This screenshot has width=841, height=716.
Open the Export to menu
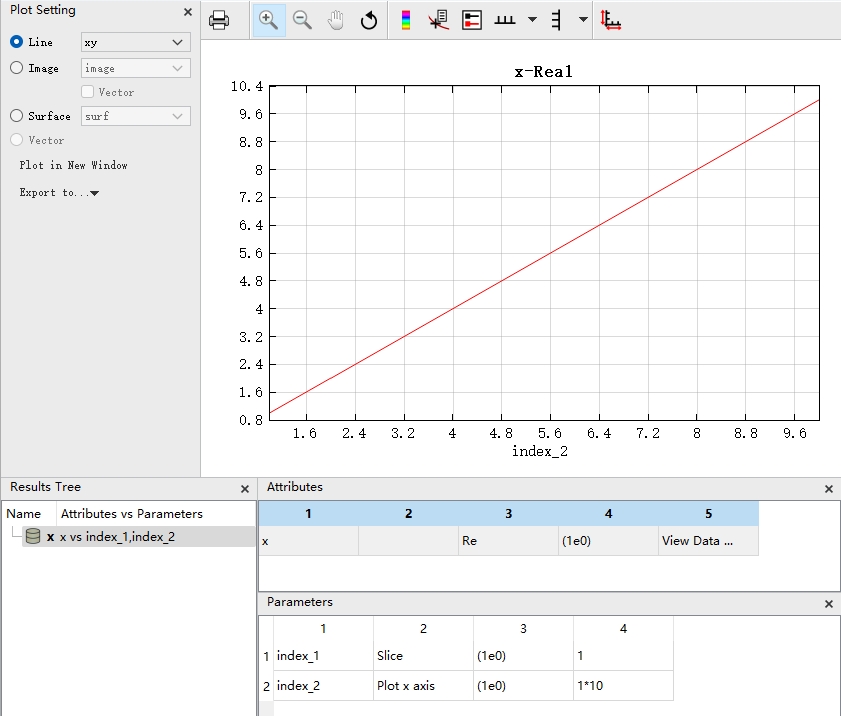(59, 193)
